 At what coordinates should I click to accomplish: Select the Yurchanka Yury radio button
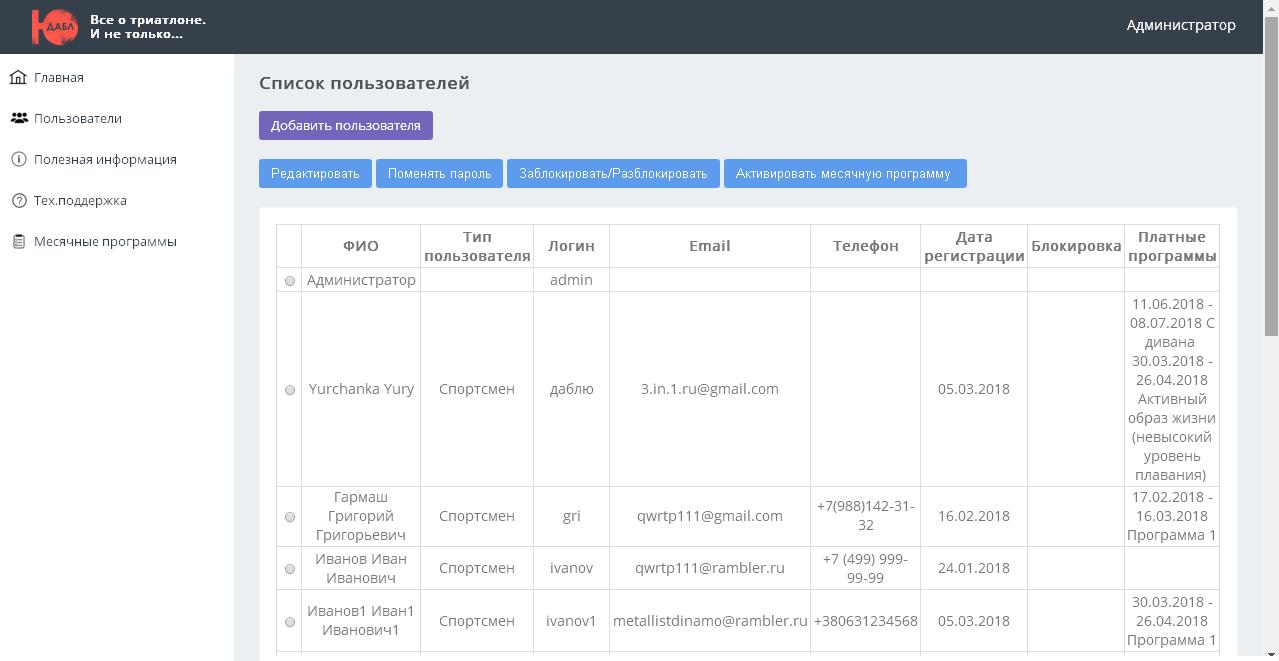(290, 390)
